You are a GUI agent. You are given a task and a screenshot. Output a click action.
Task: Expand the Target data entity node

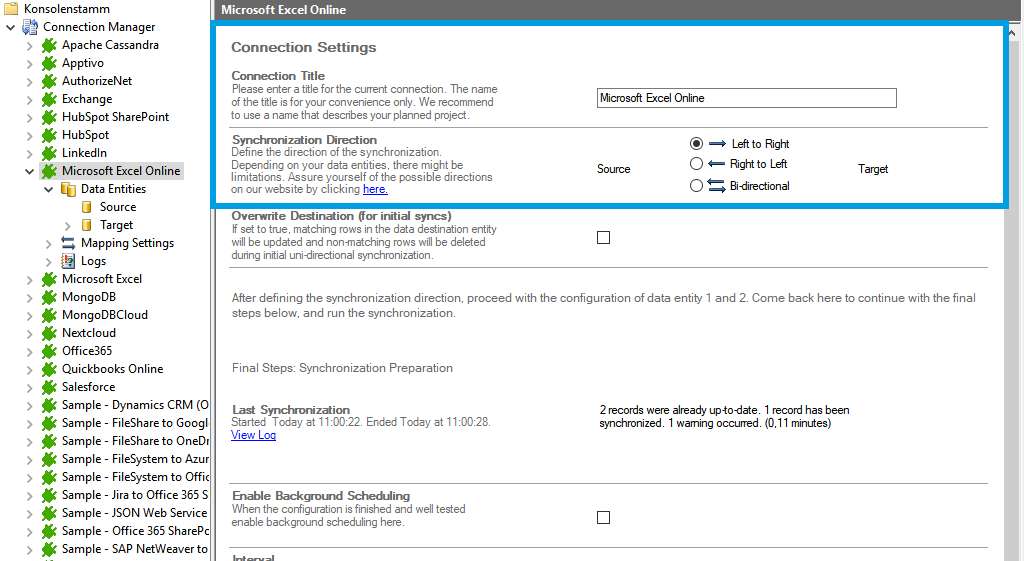click(67, 225)
